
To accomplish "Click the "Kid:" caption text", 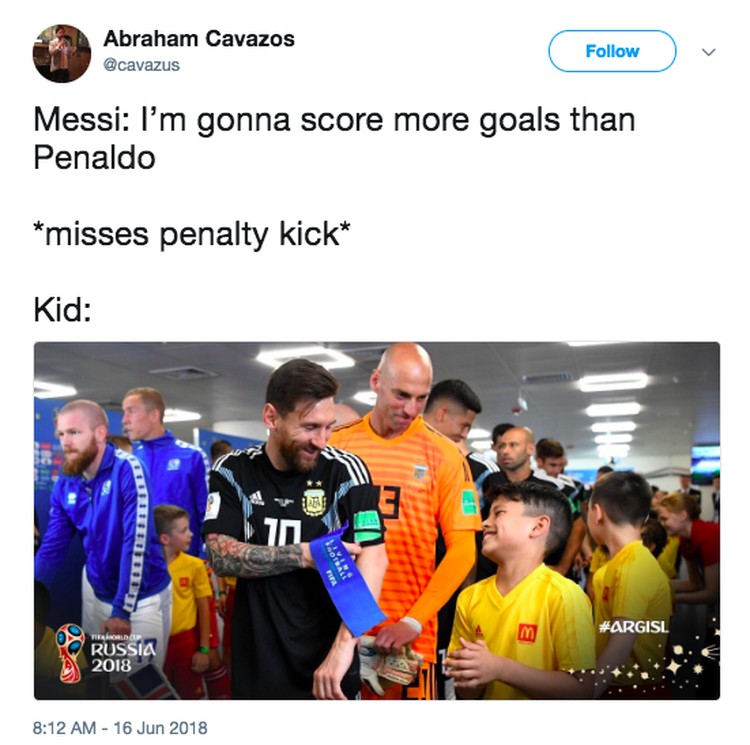I will [62, 310].
